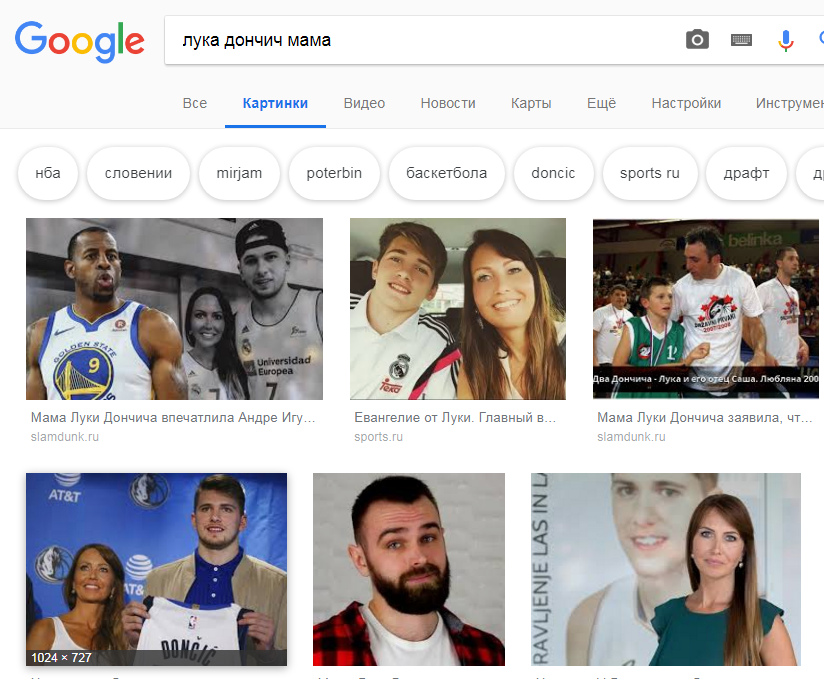This screenshot has height=679, width=824.
Task: Switch to the Видео tab
Action: 364,103
